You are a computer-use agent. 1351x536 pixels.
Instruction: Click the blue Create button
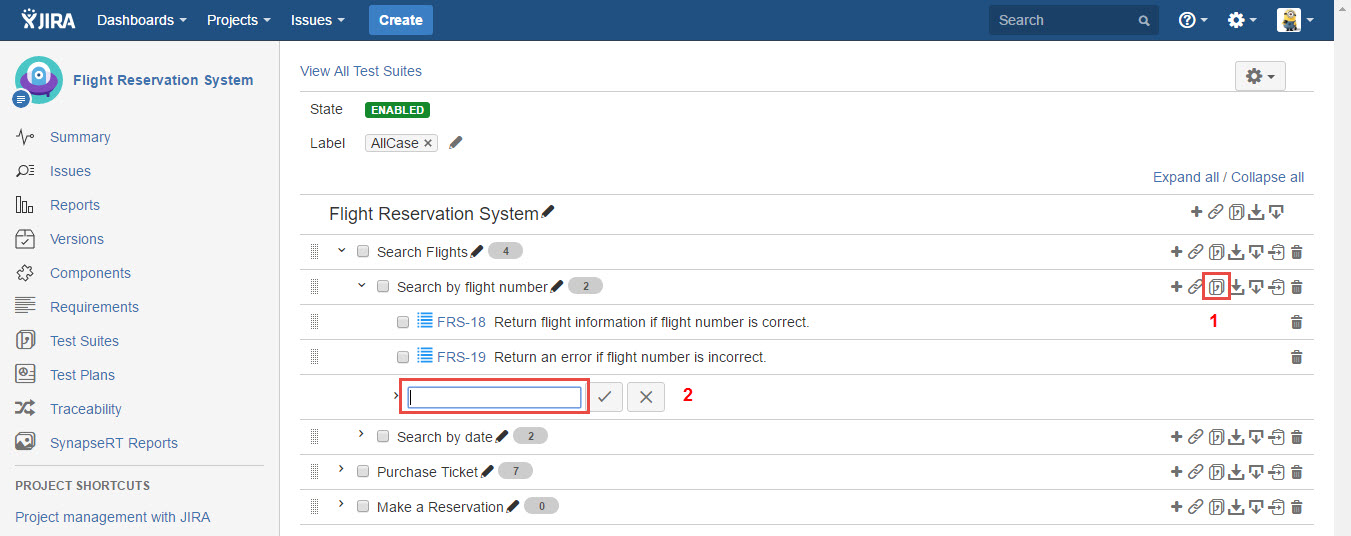point(400,20)
